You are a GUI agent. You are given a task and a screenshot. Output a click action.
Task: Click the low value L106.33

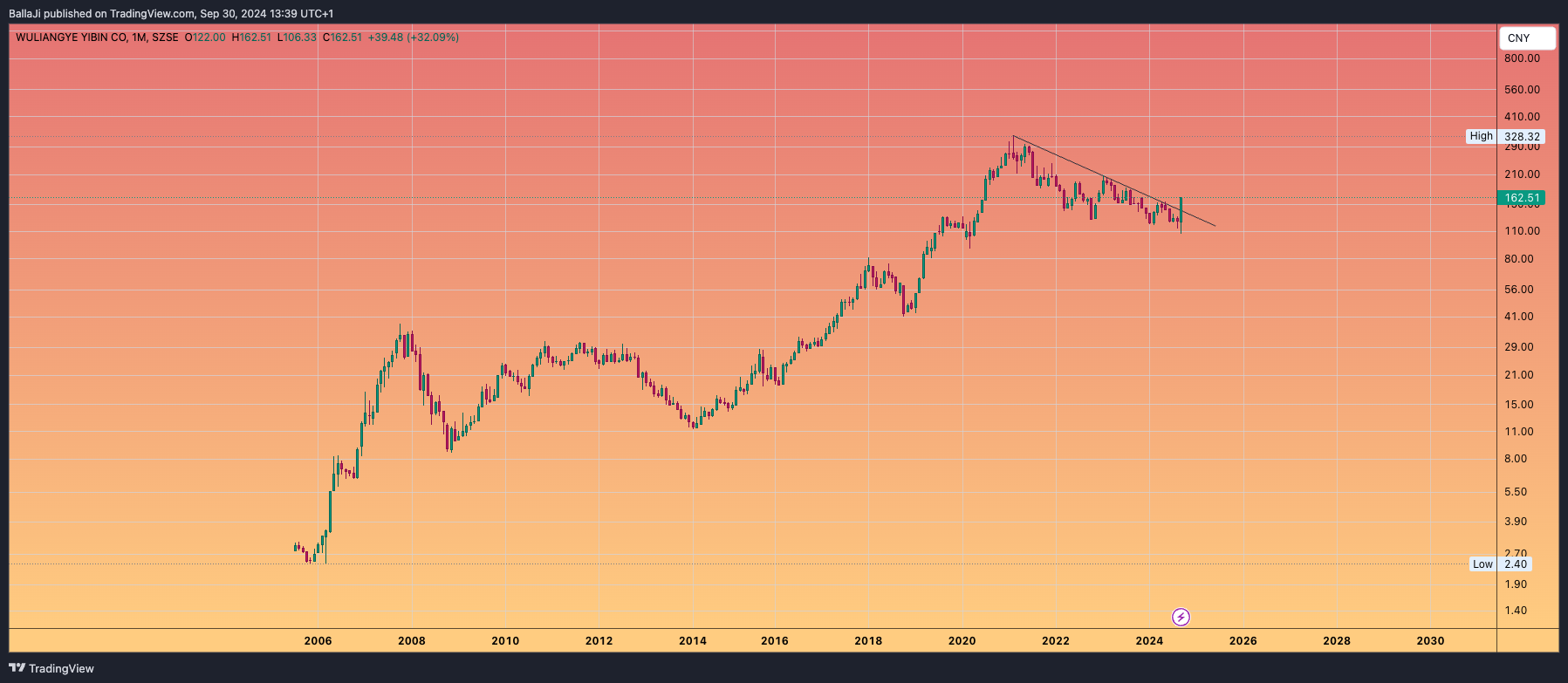pyautogui.click(x=297, y=38)
